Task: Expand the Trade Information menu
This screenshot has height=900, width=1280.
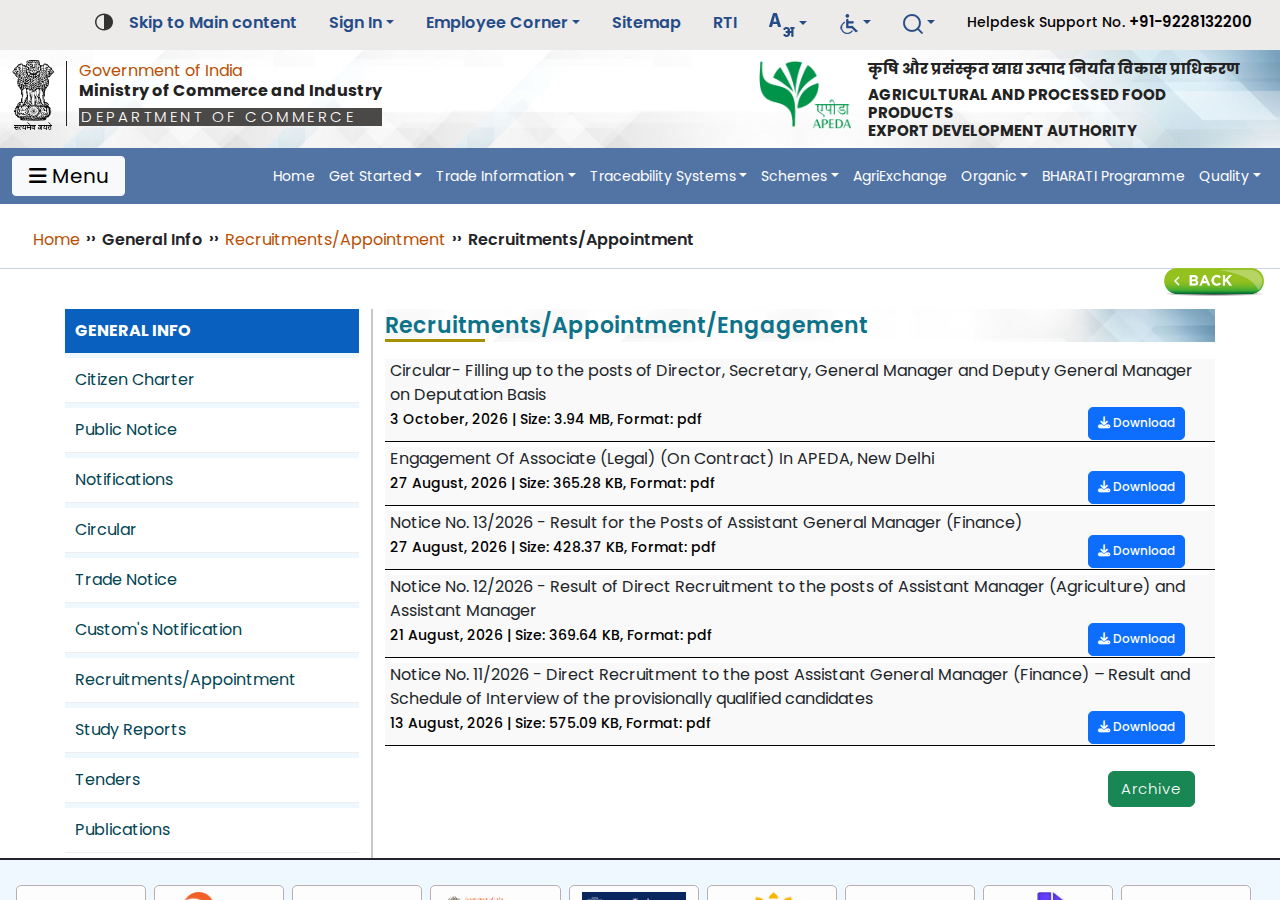Action: (505, 176)
